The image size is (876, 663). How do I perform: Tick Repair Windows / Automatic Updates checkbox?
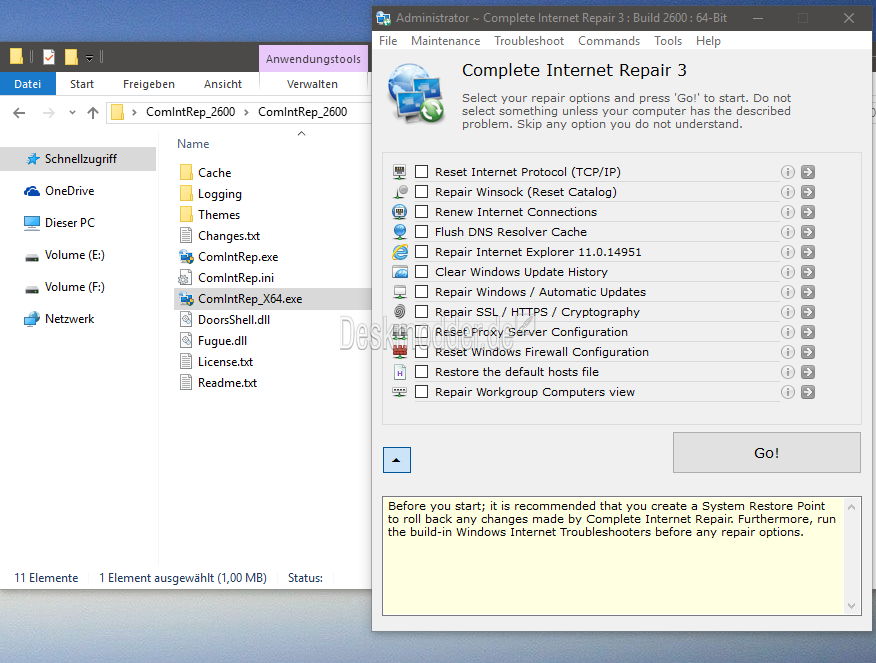[422, 292]
